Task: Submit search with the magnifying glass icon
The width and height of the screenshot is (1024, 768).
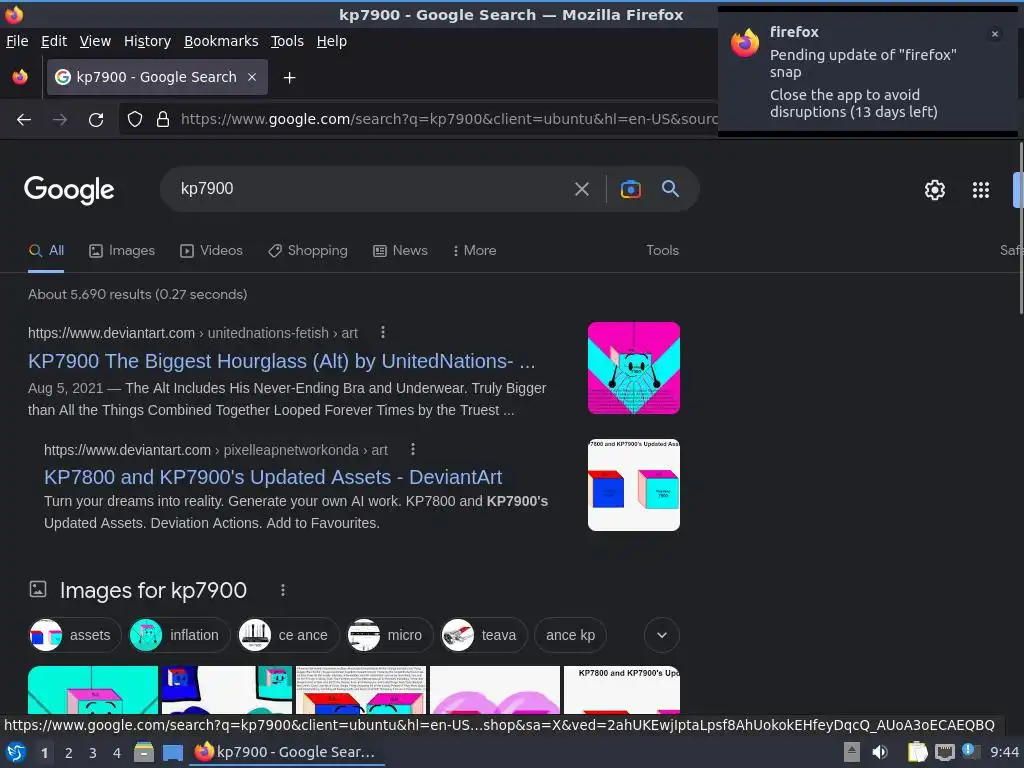Action: (670, 189)
